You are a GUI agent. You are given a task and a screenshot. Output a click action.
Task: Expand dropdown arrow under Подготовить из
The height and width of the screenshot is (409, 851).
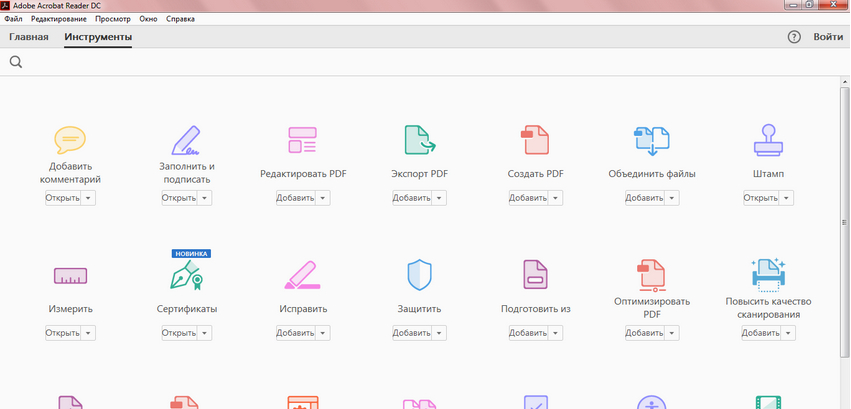click(x=555, y=333)
